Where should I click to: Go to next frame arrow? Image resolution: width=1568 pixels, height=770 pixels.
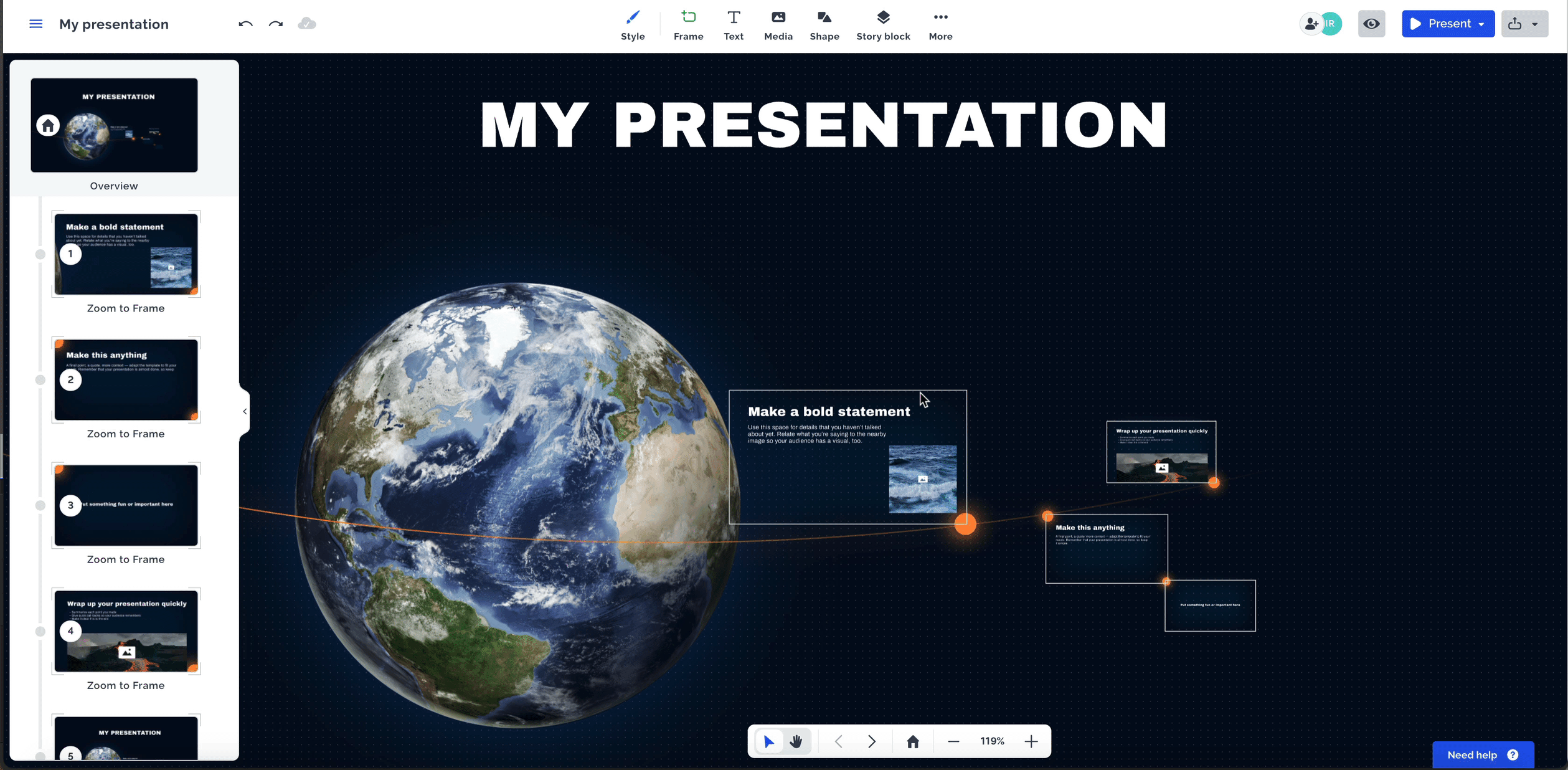(x=872, y=741)
